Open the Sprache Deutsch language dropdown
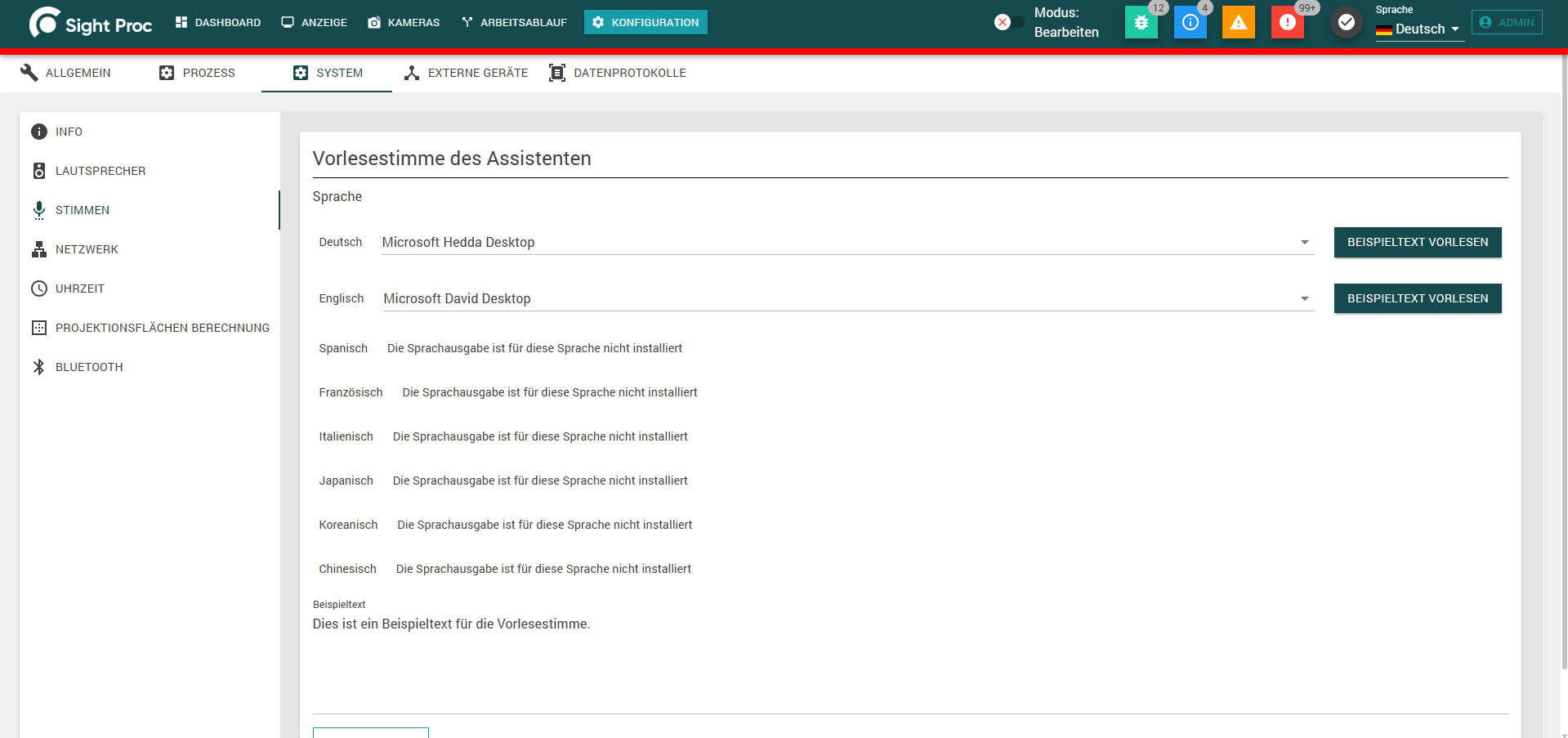 pyautogui.click(x=1419, y=29)
